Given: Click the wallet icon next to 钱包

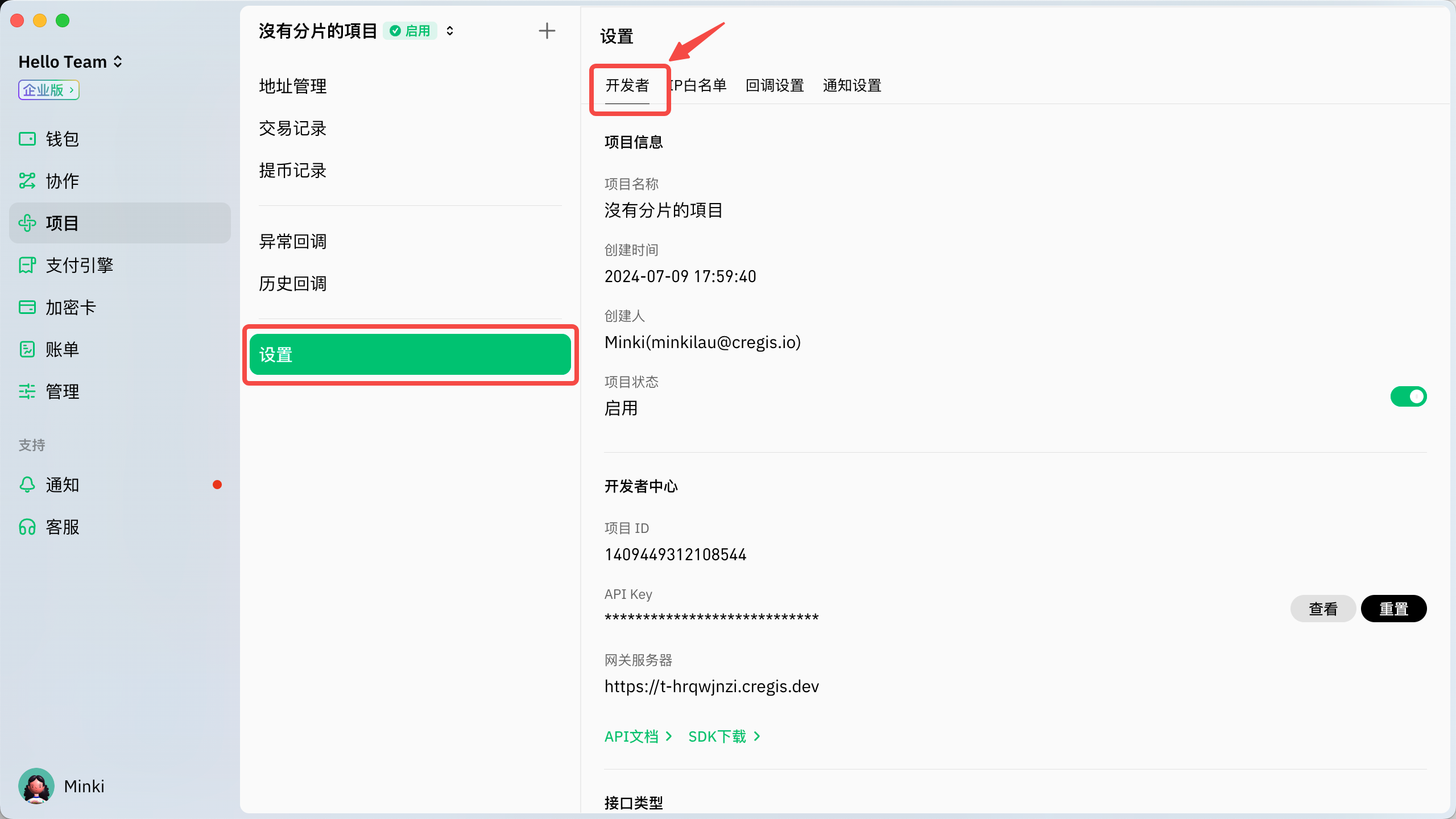Looking at the screenshot, I should (27, 139).
